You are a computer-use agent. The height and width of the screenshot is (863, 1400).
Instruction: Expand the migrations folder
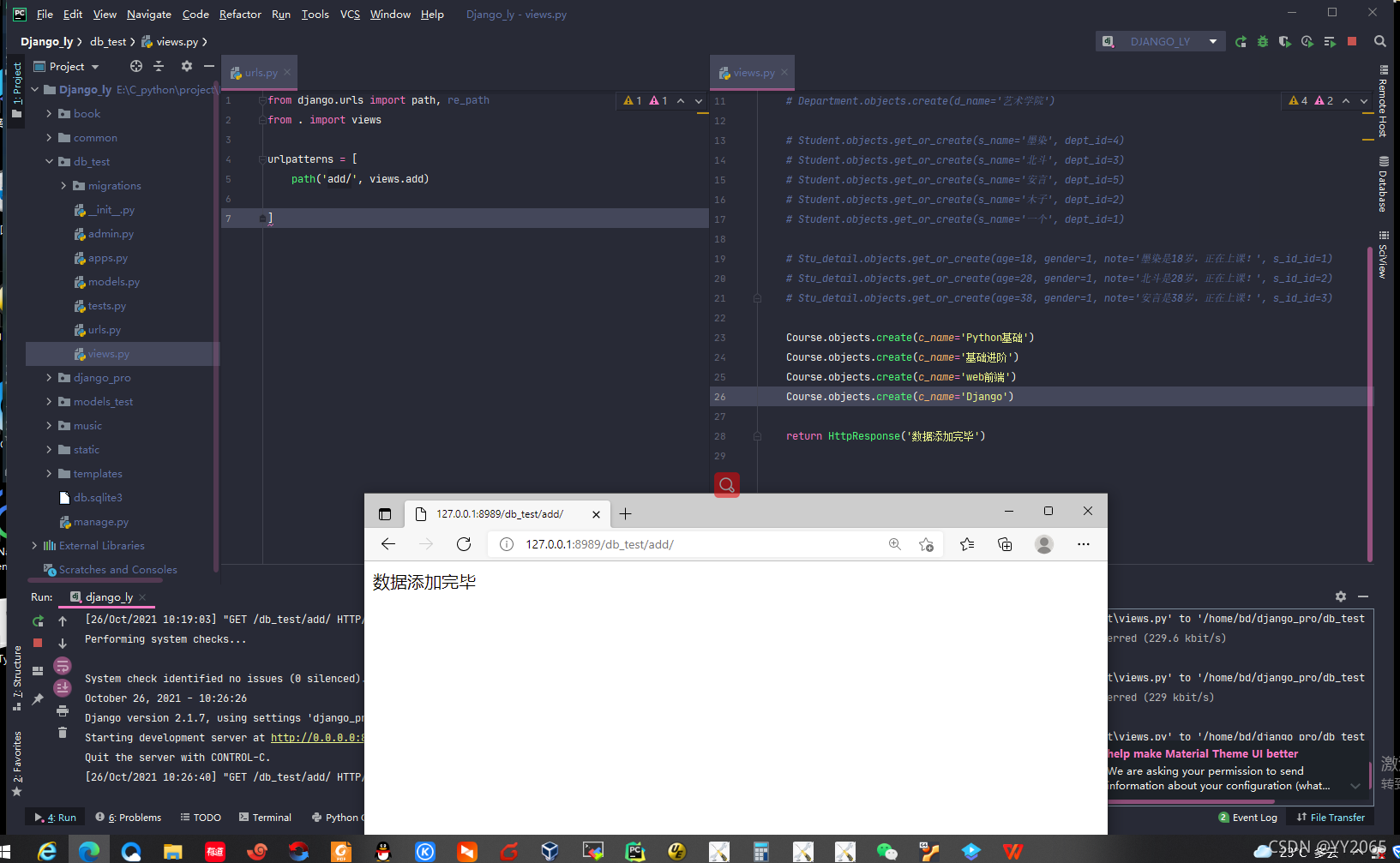click(x=63, y=185)
